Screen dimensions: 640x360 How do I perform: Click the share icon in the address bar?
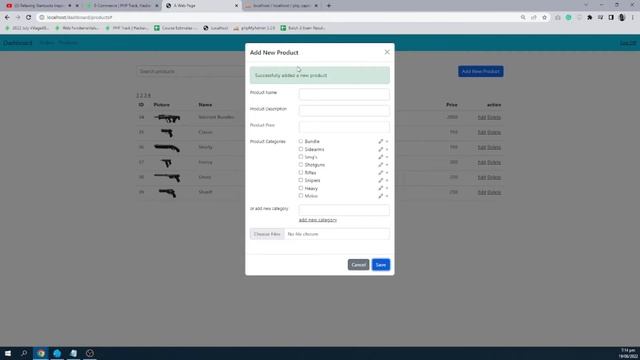point(533,18)
